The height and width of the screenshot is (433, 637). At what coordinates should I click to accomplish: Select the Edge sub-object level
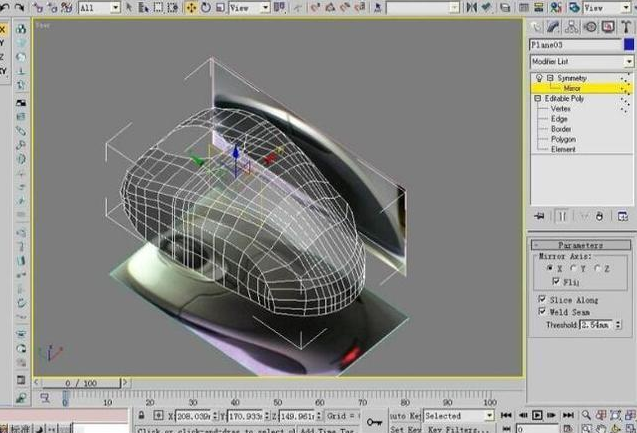pyautogui.click(x=559, y=119)
